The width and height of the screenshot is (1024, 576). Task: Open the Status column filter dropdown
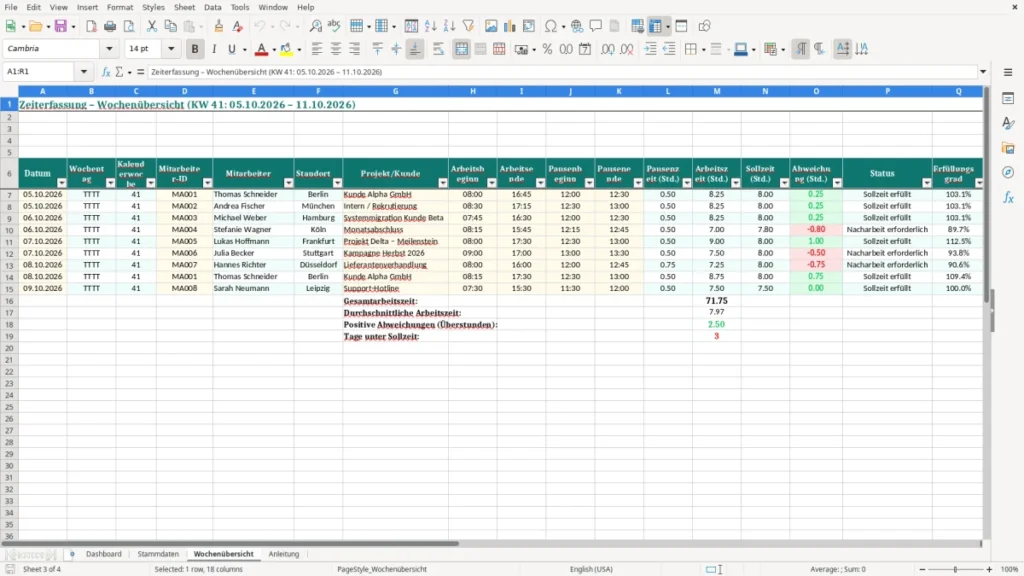click(x=927, y=183)
